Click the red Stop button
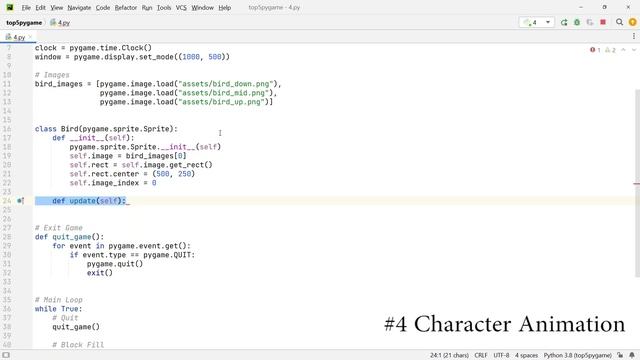The image size is (640, 360). 603,22
